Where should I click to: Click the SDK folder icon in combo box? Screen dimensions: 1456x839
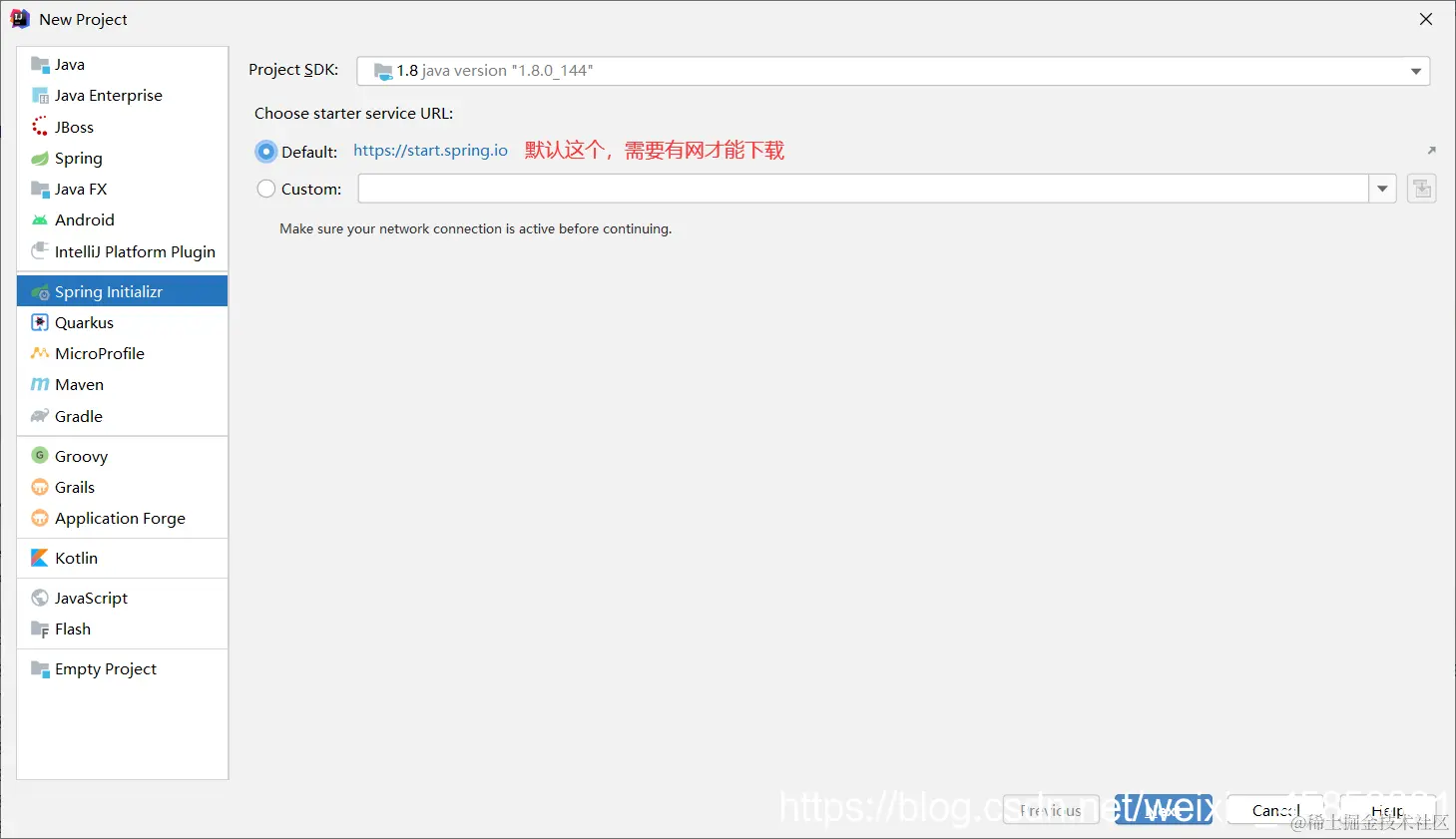(x=383, y=71)
